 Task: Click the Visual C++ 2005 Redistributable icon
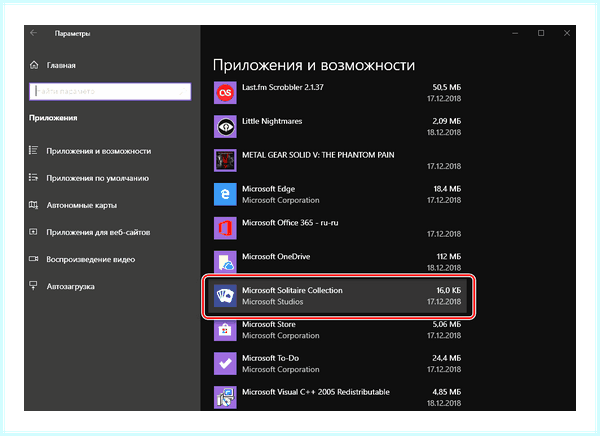click(x=225, y=397)
